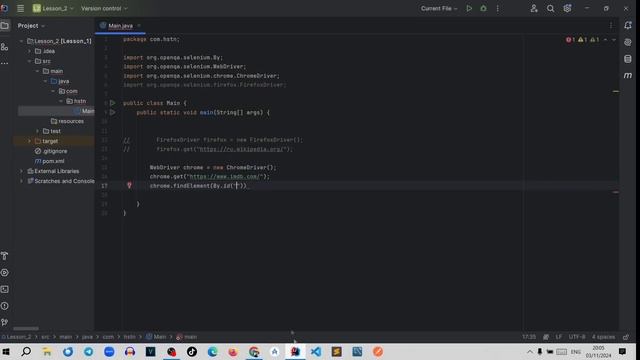The height and width of the screenshot is (360, 640).
Task: Open Telegram from the taskbar
Action: [x=88, y=351]
